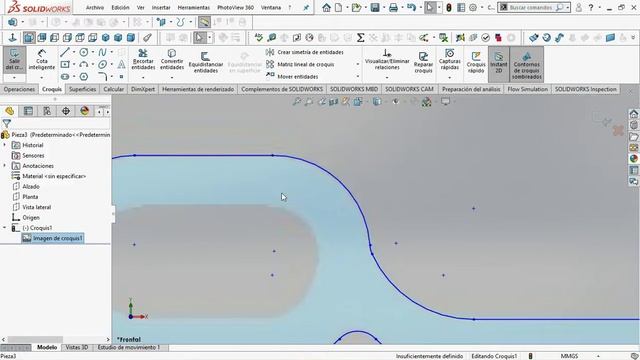This screenshot has width=640, height=360.
Task: Click the filter icon in feature tree
Action: [x=7, y=123]
